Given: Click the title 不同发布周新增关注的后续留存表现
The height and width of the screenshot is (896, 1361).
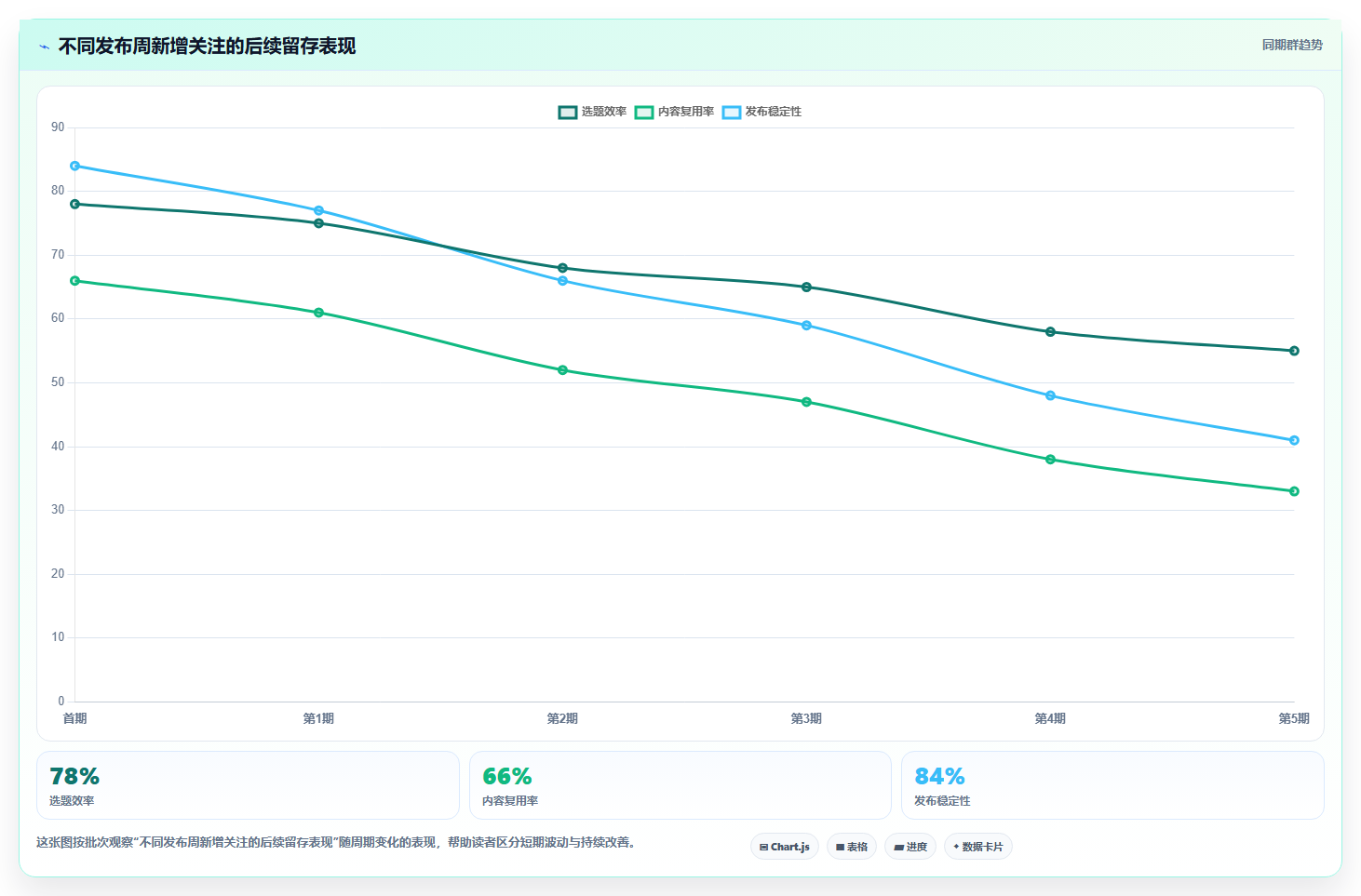Looking at the screenshot, I should point(208,47).
